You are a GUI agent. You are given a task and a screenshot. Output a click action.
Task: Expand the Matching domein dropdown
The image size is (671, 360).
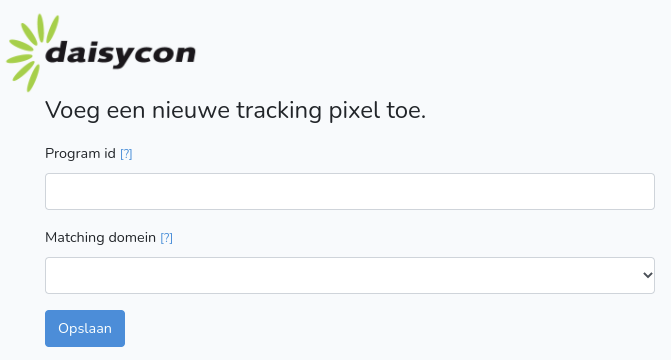tap(350, 275)
